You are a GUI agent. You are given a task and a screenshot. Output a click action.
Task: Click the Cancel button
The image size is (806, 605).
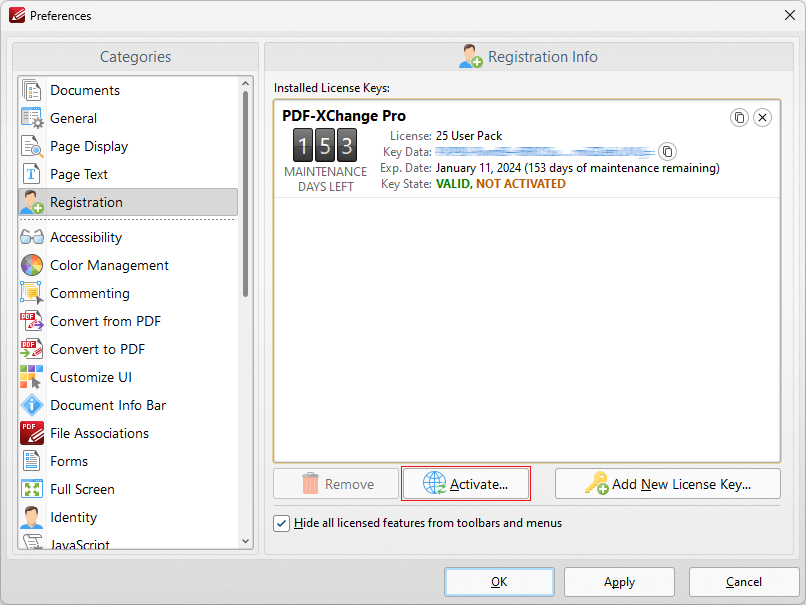[x=744, y=582]
